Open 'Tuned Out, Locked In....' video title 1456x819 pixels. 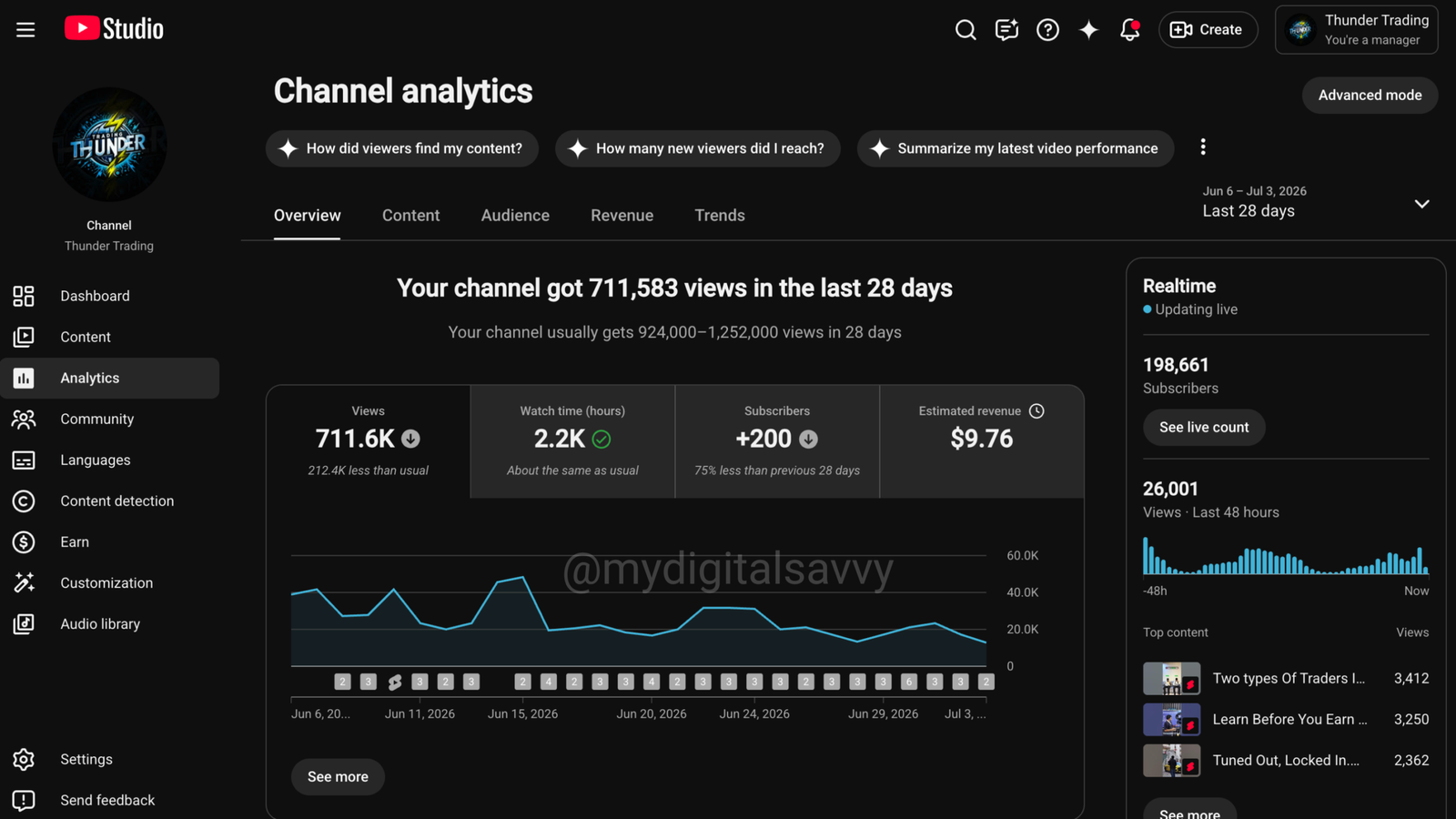pos(1286,760)
